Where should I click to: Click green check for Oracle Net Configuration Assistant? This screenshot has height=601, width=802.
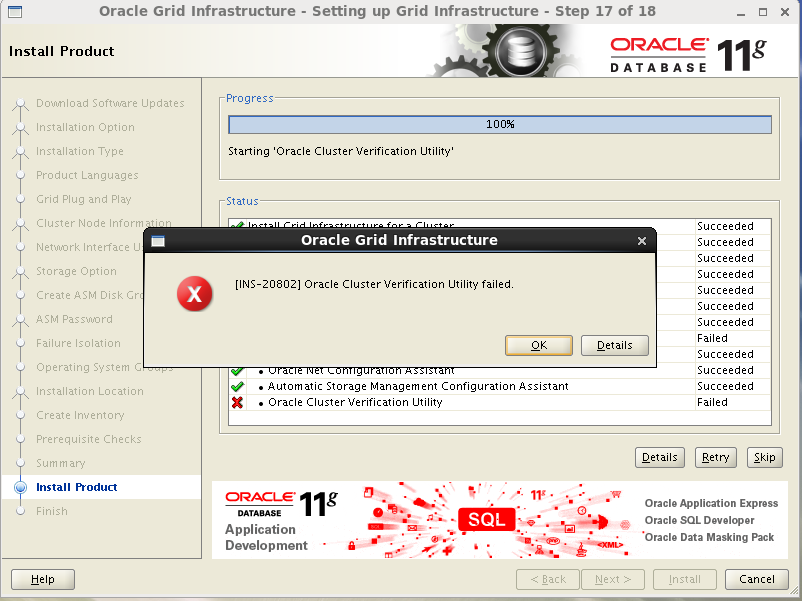tap(237, 370)
